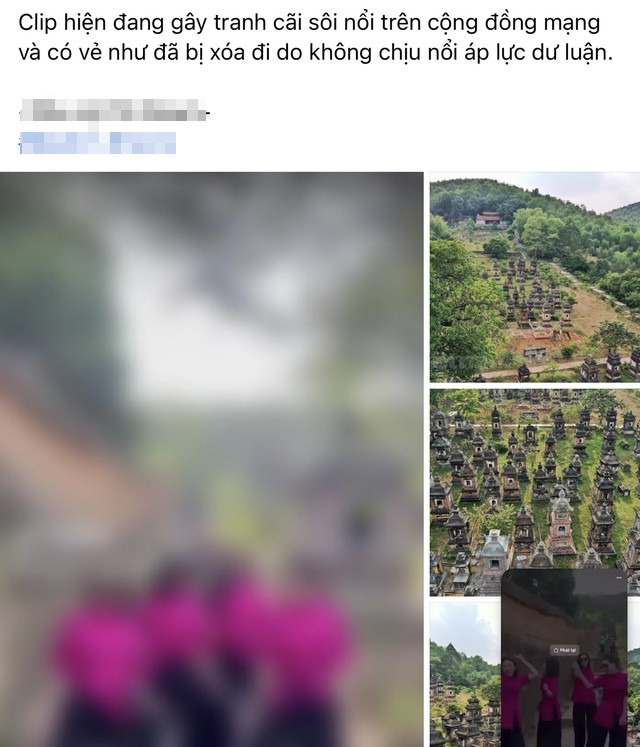Viewport: 640px width, 747px height.
Task: Click the caption line ending 'áp lực dư luận'
Action: click(315, 52)
